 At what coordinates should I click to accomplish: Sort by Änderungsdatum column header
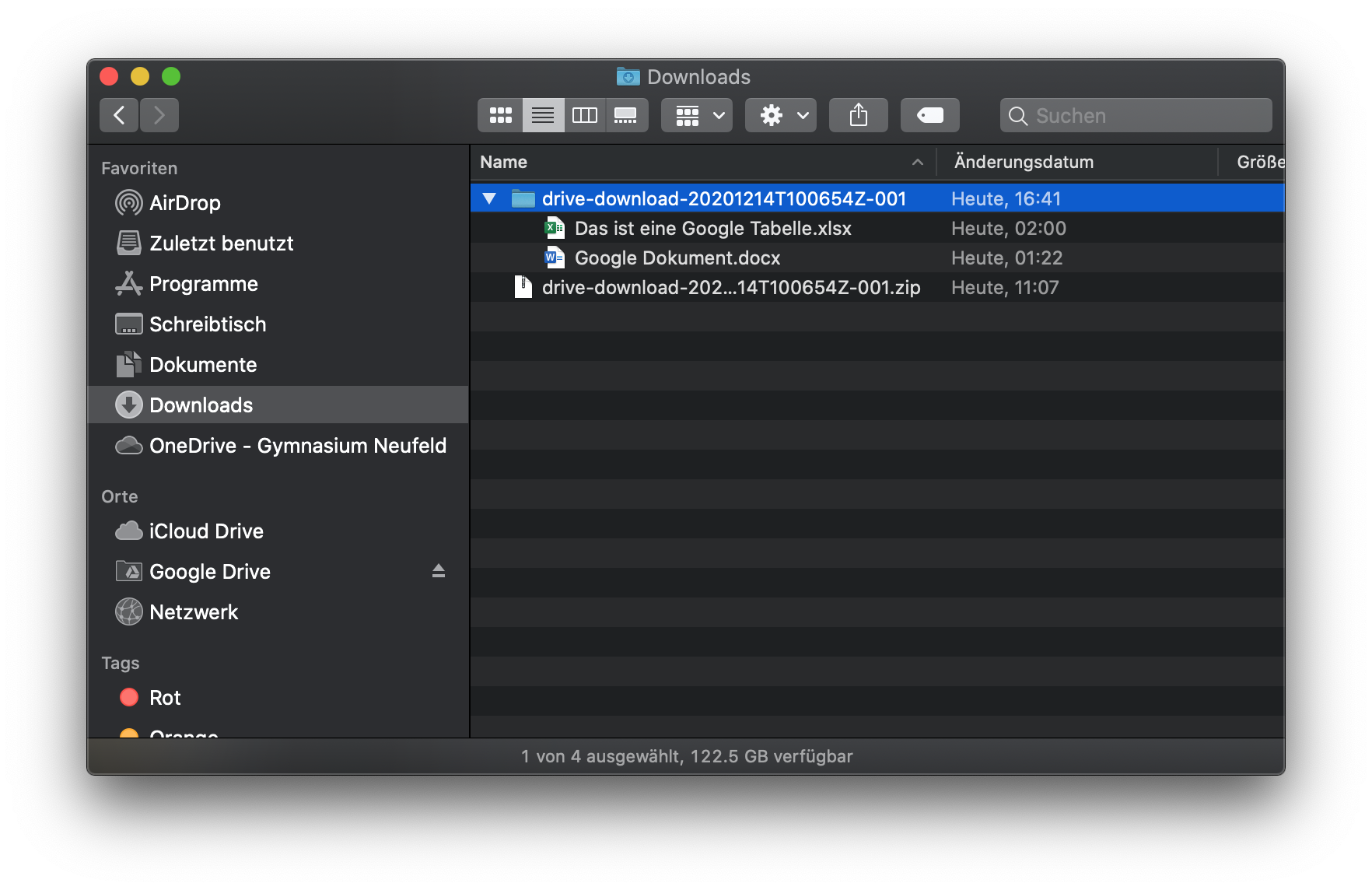point(1024,162)
